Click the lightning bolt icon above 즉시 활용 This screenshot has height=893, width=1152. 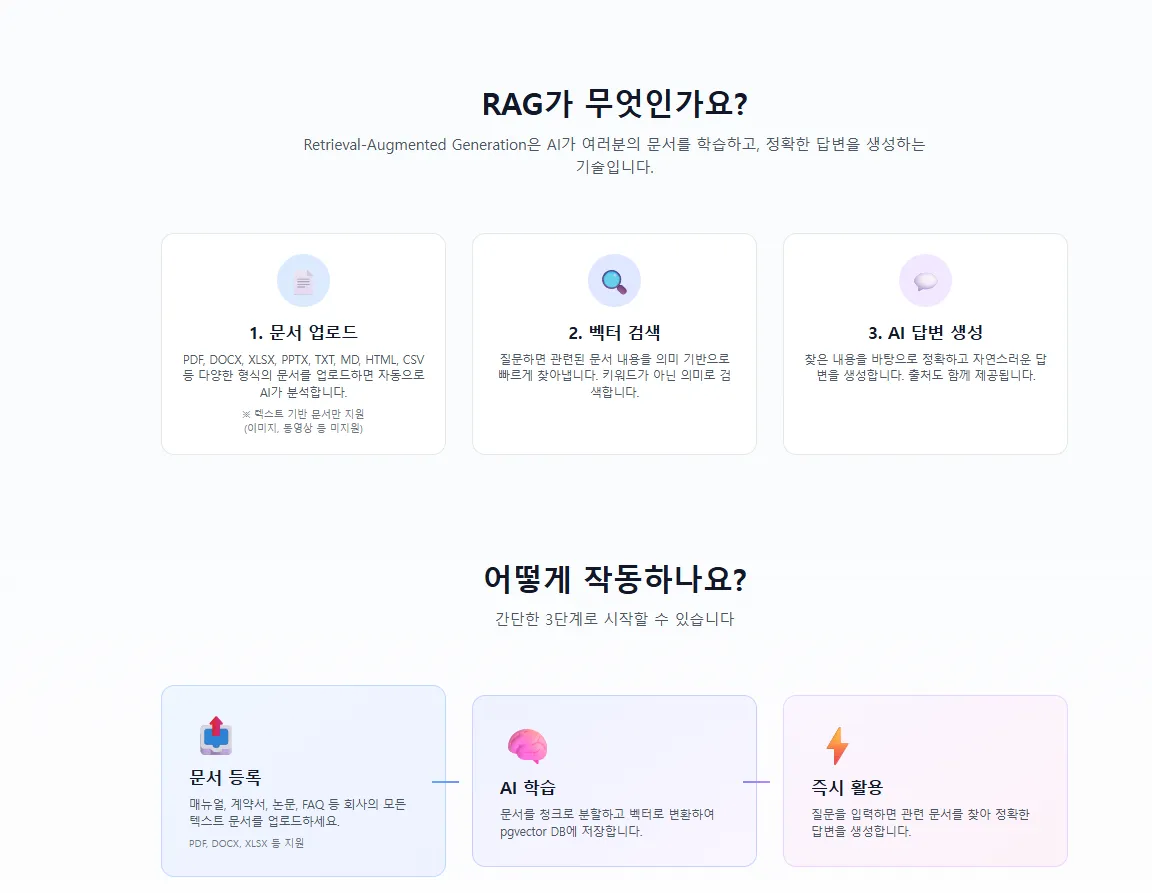[837, 745]
